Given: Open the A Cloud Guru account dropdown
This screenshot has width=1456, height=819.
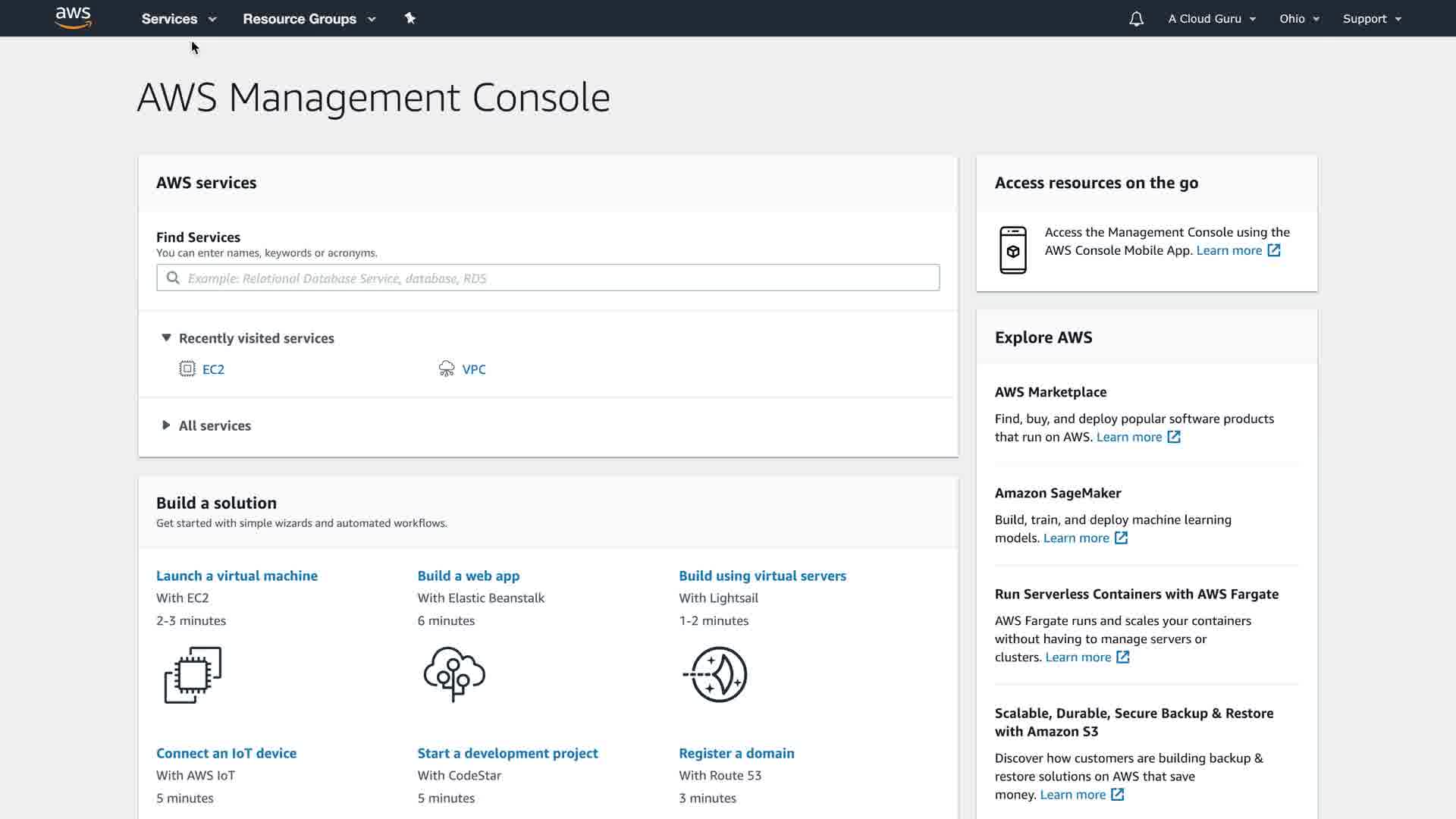Looking at the screenshot, I should point(1212,19).
